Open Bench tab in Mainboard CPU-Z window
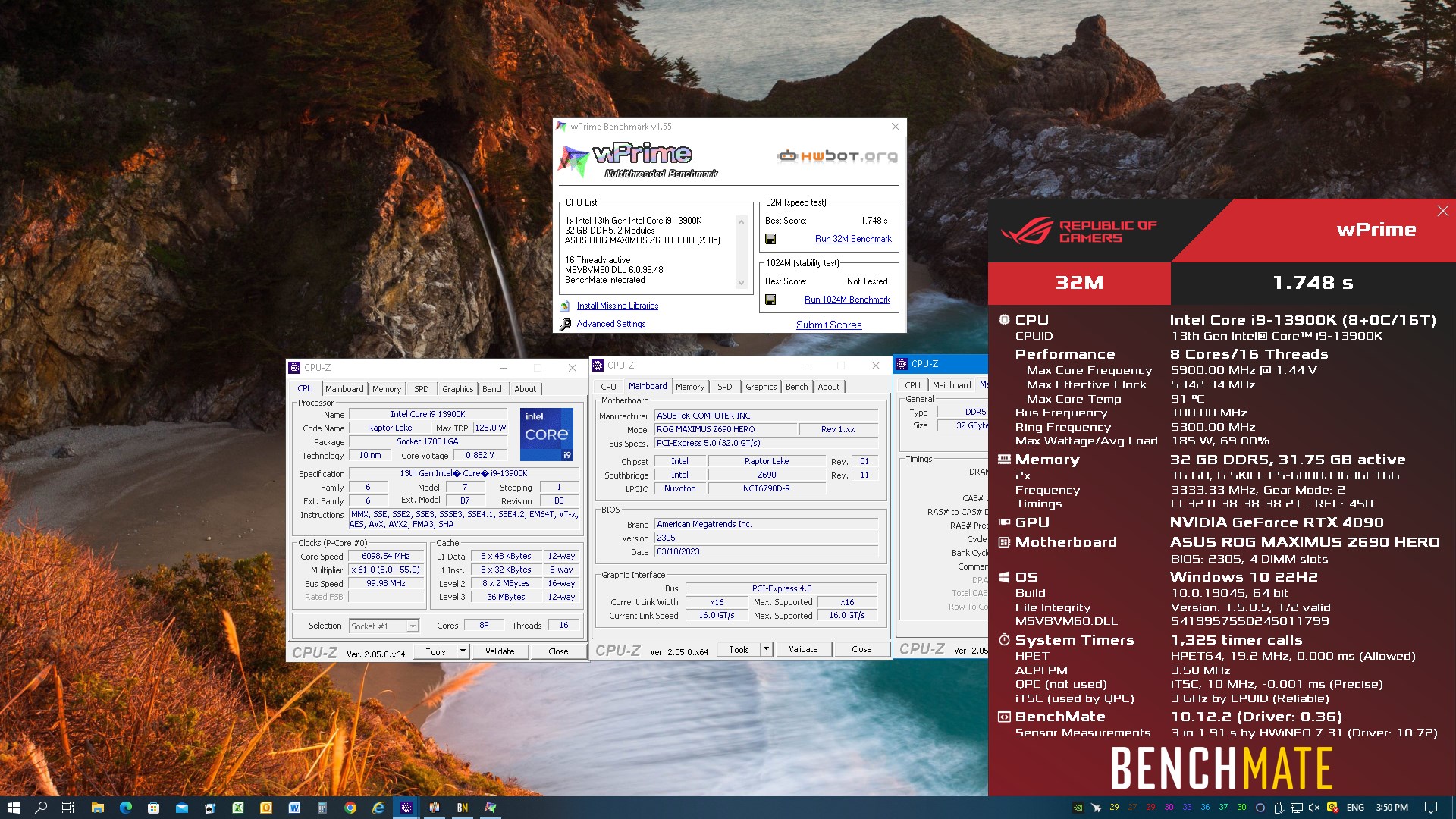The width and height of the screenshot is (1456, 819). pyautogui.click(x=796, y=387)
